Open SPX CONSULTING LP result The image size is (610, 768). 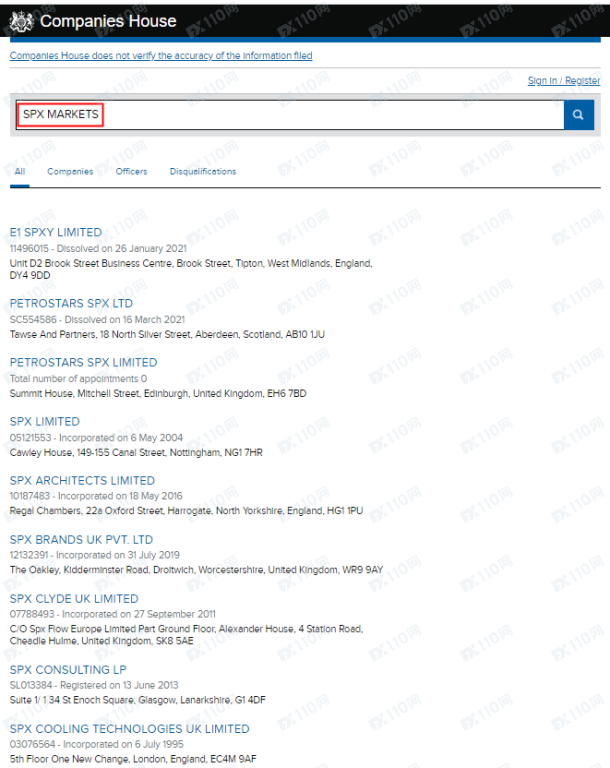68,670
